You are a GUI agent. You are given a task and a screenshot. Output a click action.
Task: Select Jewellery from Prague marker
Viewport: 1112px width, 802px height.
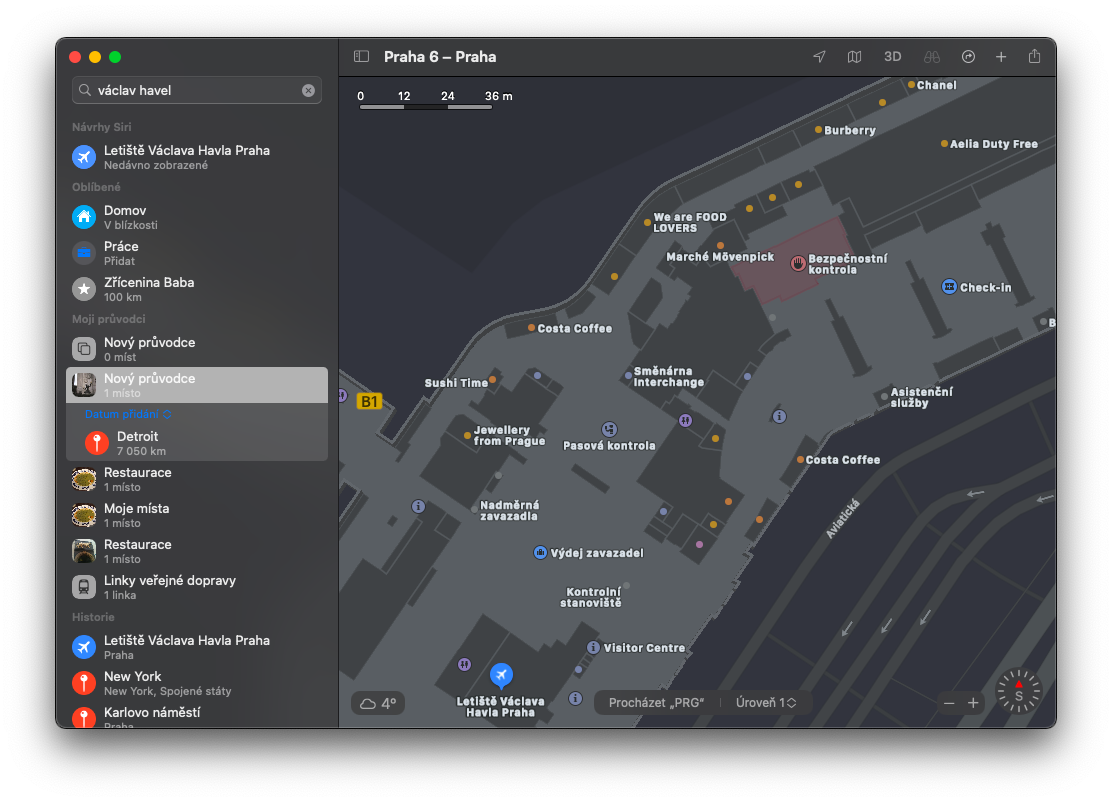pos(467,435)
